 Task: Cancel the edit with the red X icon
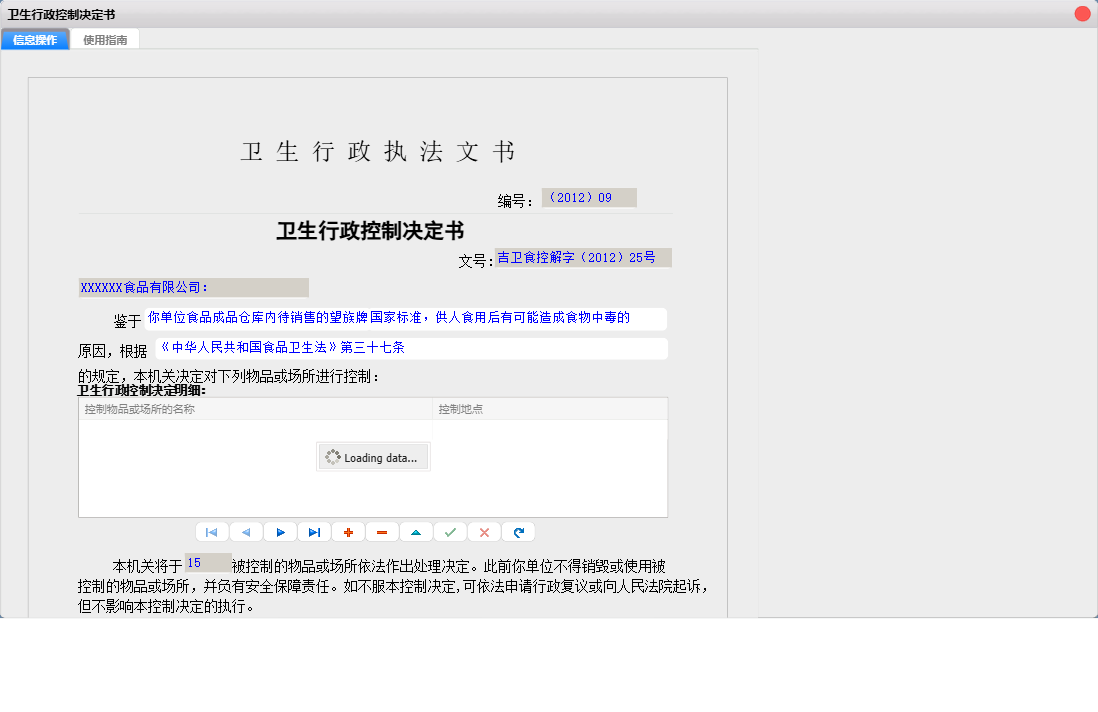[485, 531]
